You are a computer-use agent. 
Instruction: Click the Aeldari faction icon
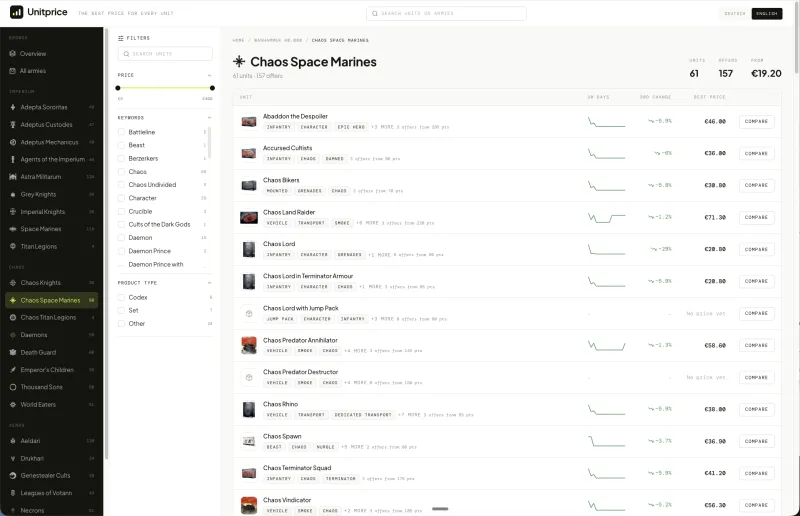(13, 440)
